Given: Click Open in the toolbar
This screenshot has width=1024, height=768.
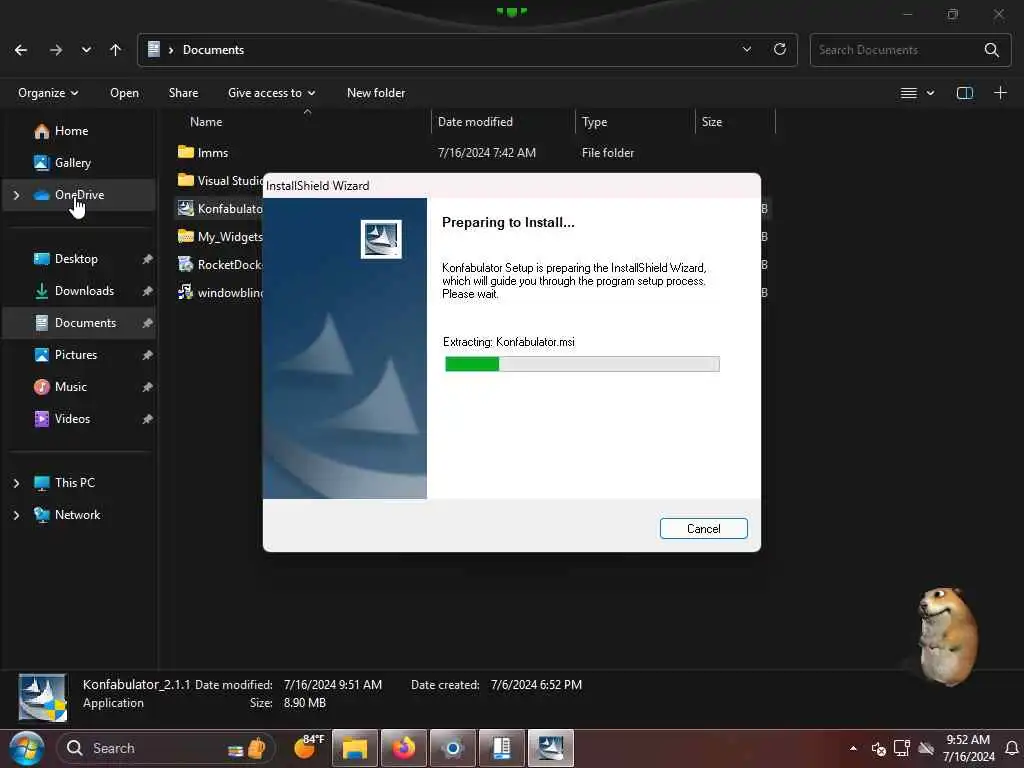Looking at the screenshot, I should [x=124, y=93].
